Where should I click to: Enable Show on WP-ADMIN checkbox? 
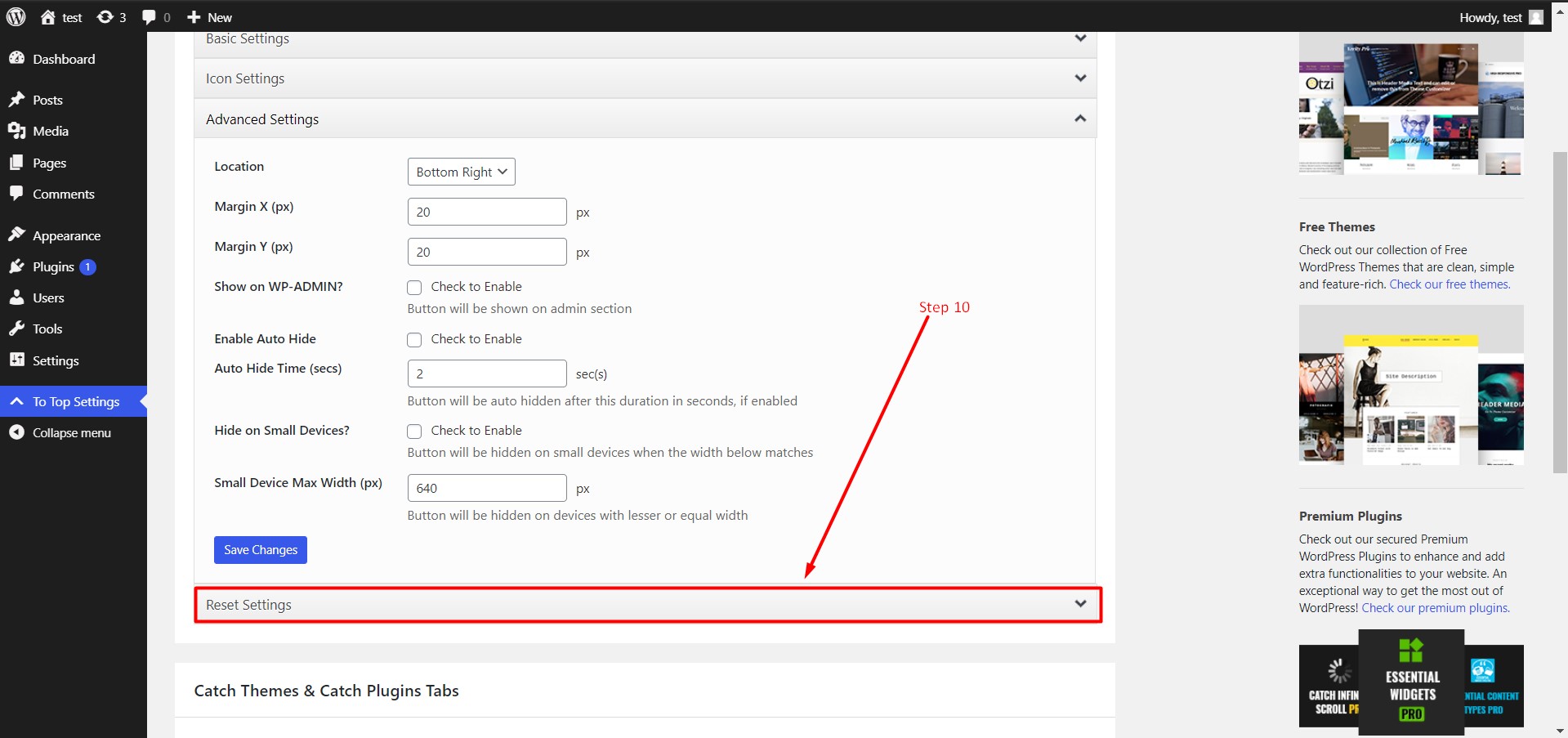(414, 288)
